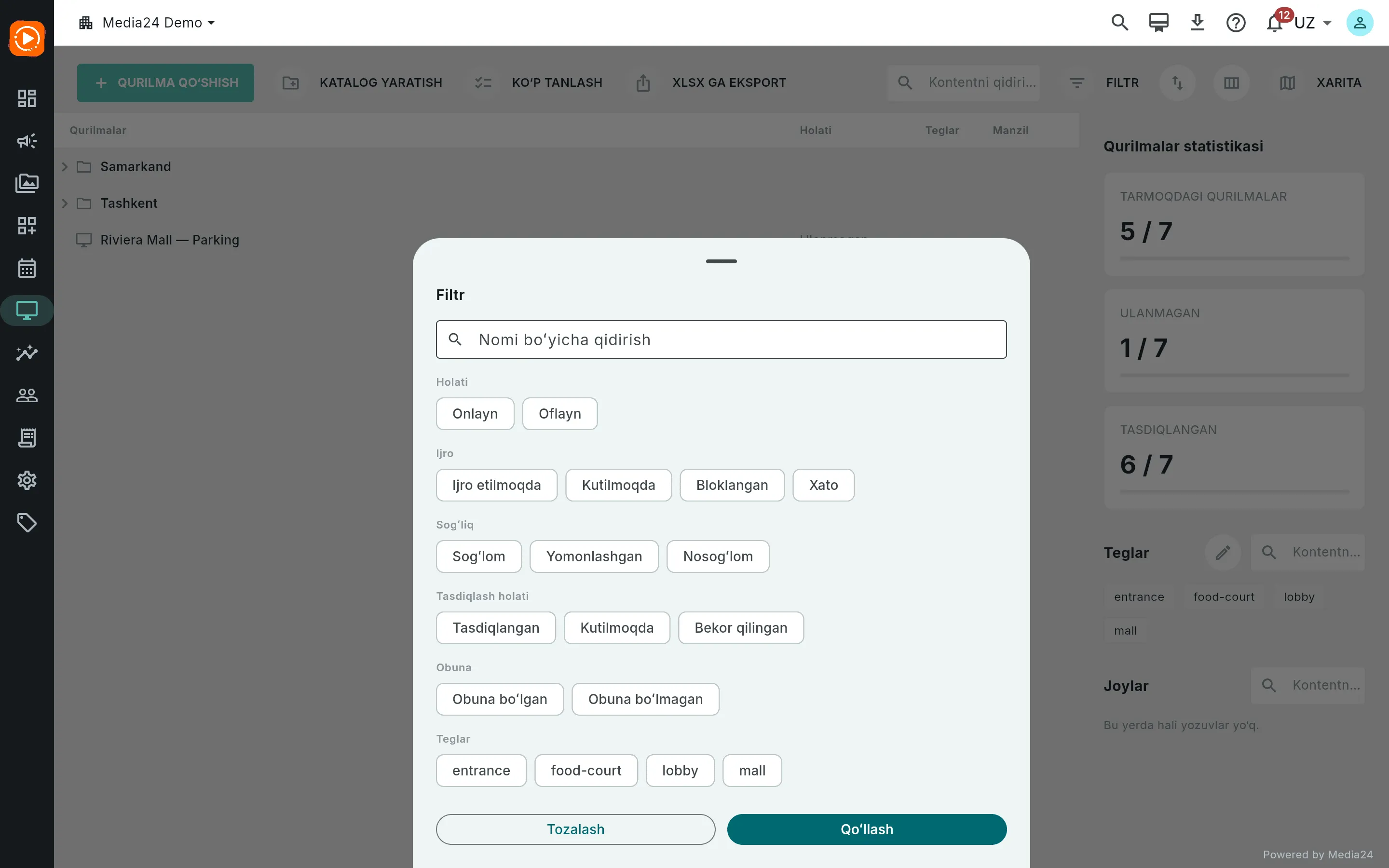The width and height of the screenshot is (1389, 868).
Task: Open the Media24 logo home icon
Action: point(27,39)
